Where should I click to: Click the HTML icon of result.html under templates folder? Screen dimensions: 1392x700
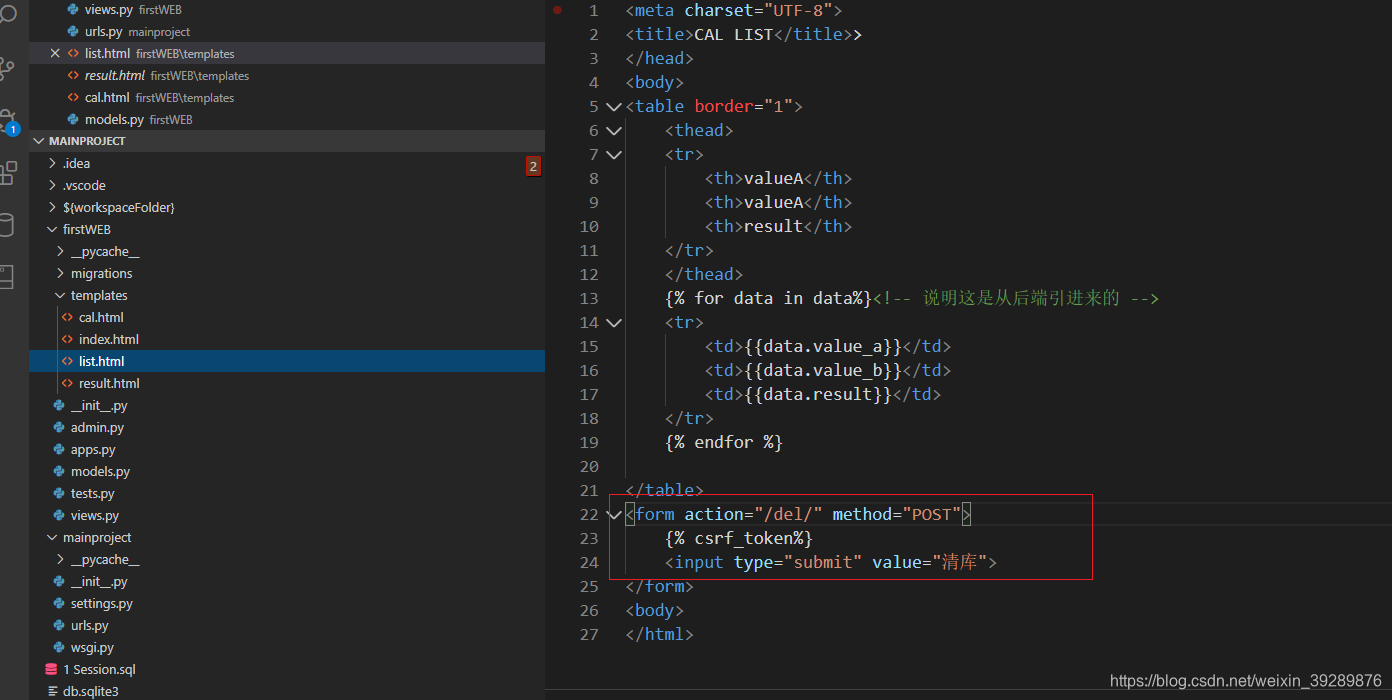click(67, 383)
